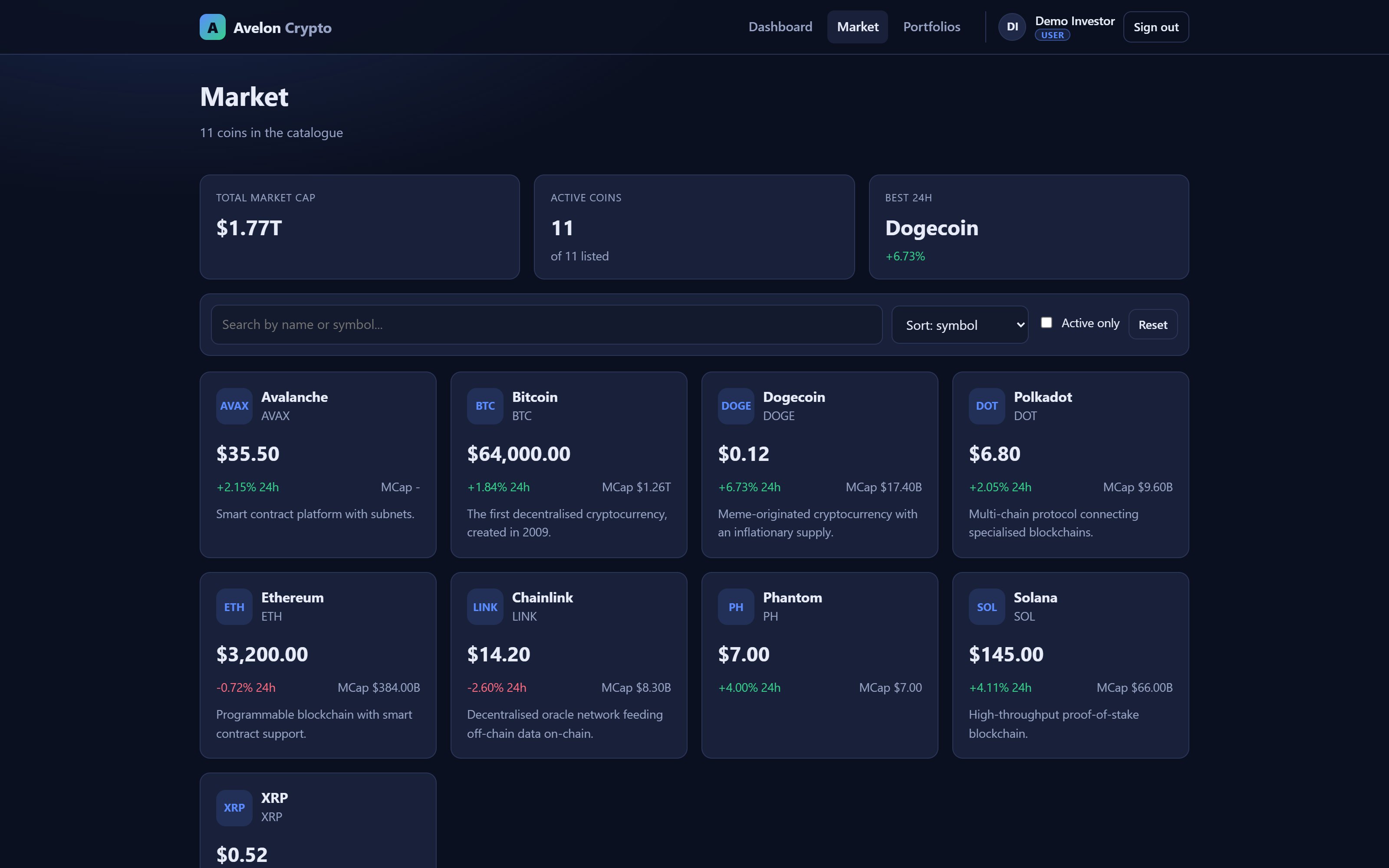The width and height of the screenshot is (1389, 868).
Task: Open the Portfolios tab
Action: [x=931, y=27]
